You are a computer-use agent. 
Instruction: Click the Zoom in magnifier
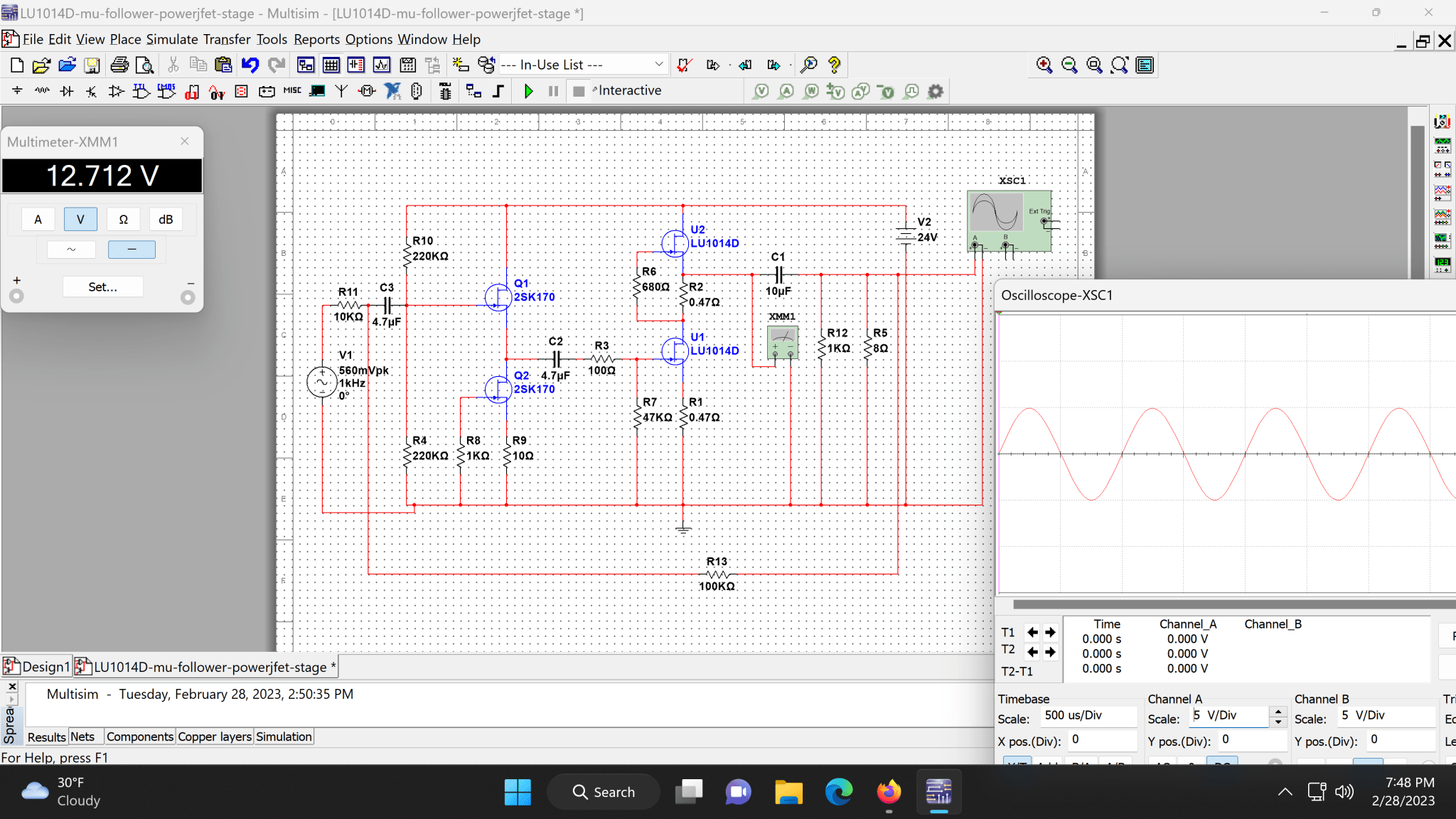click(1044, 65)
